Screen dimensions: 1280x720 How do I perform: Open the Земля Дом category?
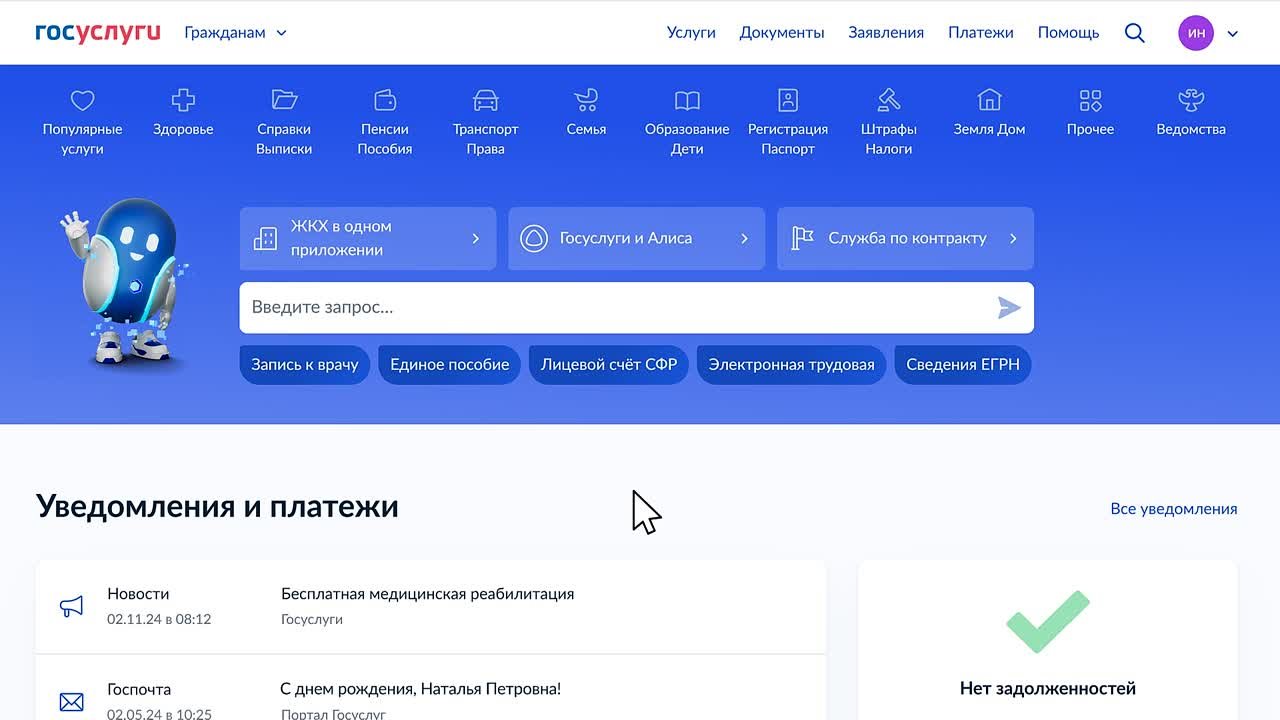[989, 112]
